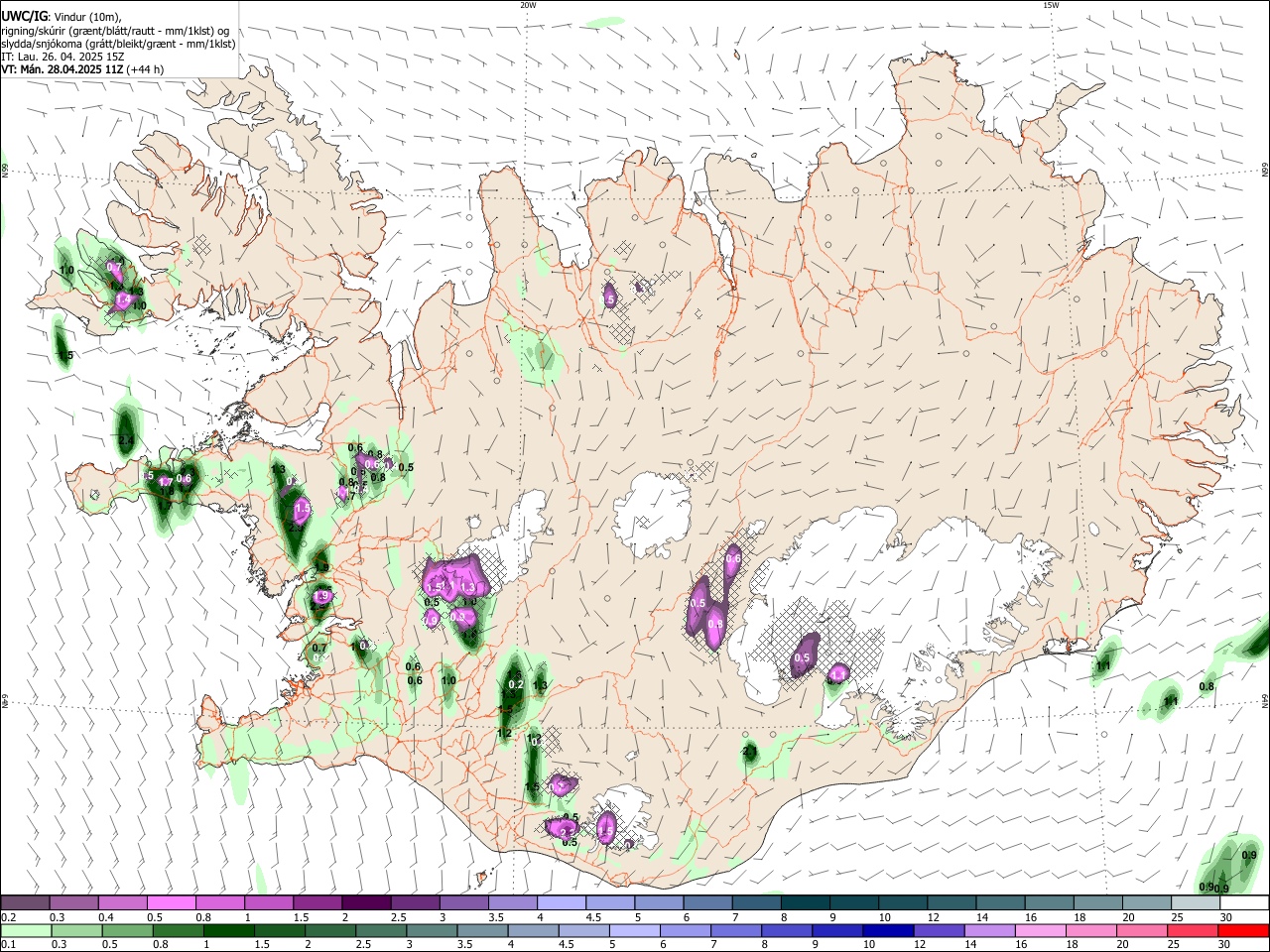Viewport: 1270px width, 952px height.
Task: Click the "UWC/IG: Vindur (10m)," title text
Action: 62,17
